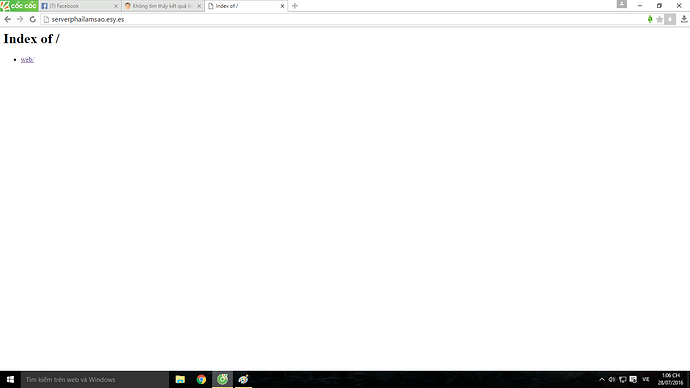Expand hidden system tray icons chevron

(602, 379)
